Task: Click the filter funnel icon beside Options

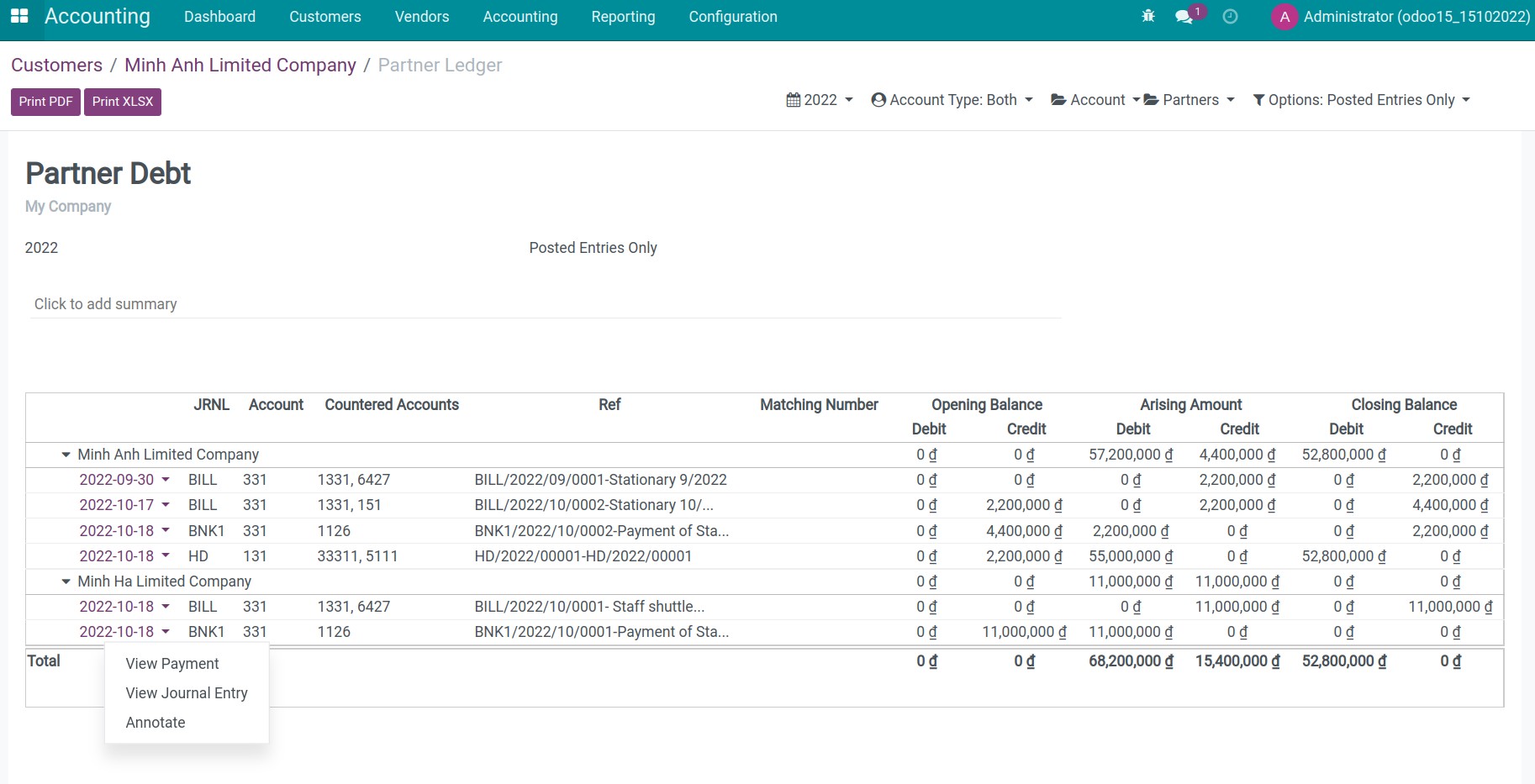Action: [x=1258, y=99]
